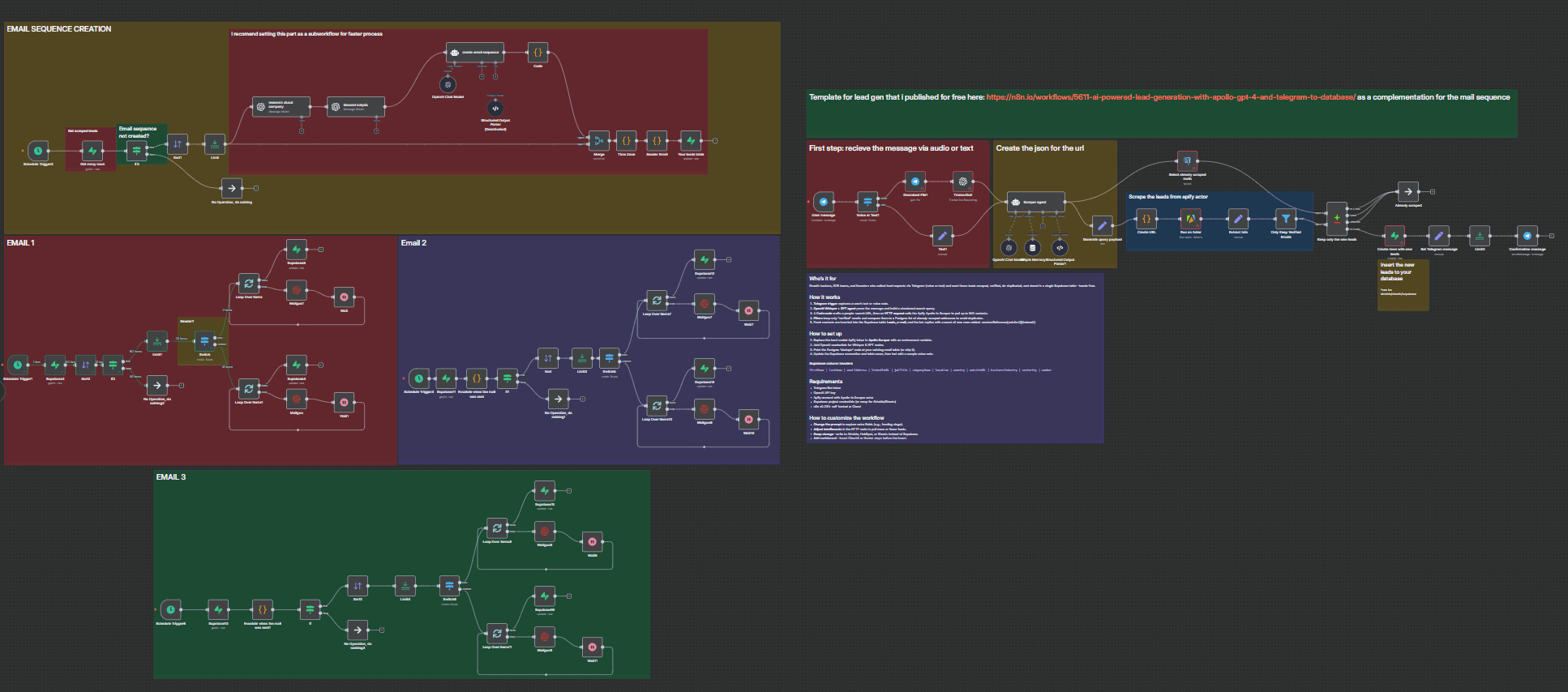Screen dimensions: 1568x692
Task: Select the Schedule Trigger3 node in Email Sequence Creation
Action: coord(38,151)
